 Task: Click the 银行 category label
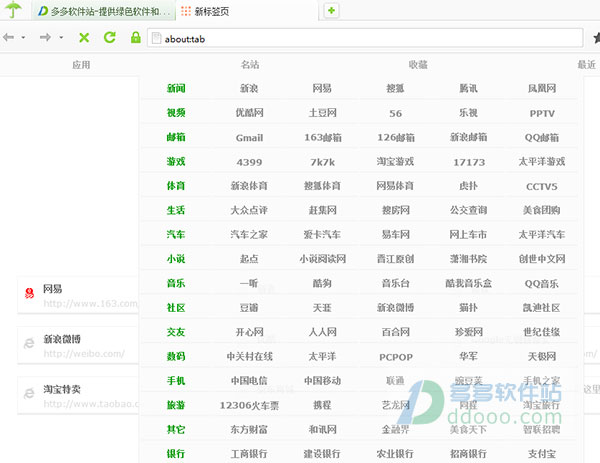click(x=176, y=454)
